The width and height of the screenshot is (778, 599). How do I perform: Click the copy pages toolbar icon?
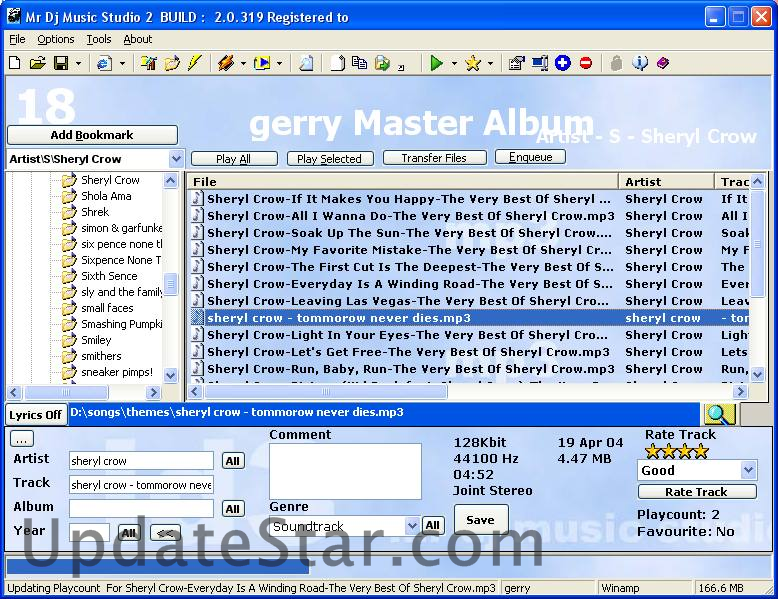click(x=359, y=63)
